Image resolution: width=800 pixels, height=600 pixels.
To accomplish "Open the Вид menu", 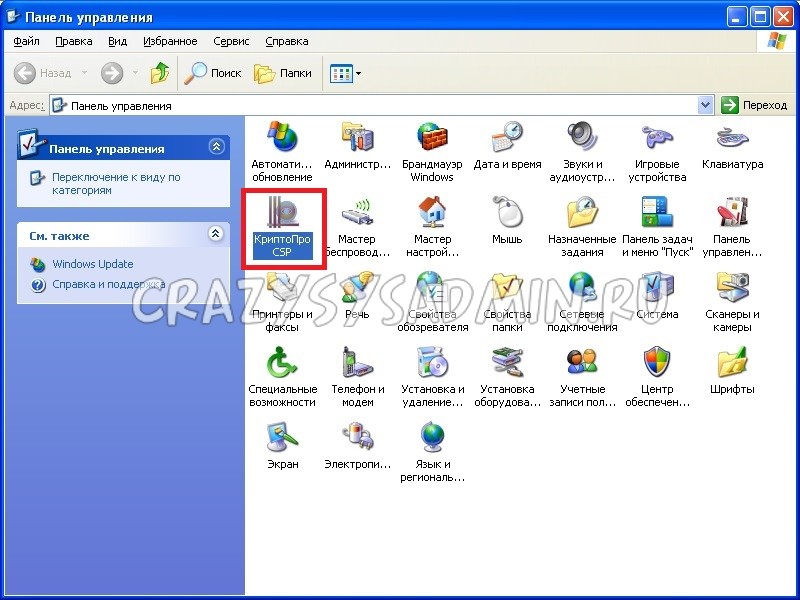I will [x=117, y=41].
